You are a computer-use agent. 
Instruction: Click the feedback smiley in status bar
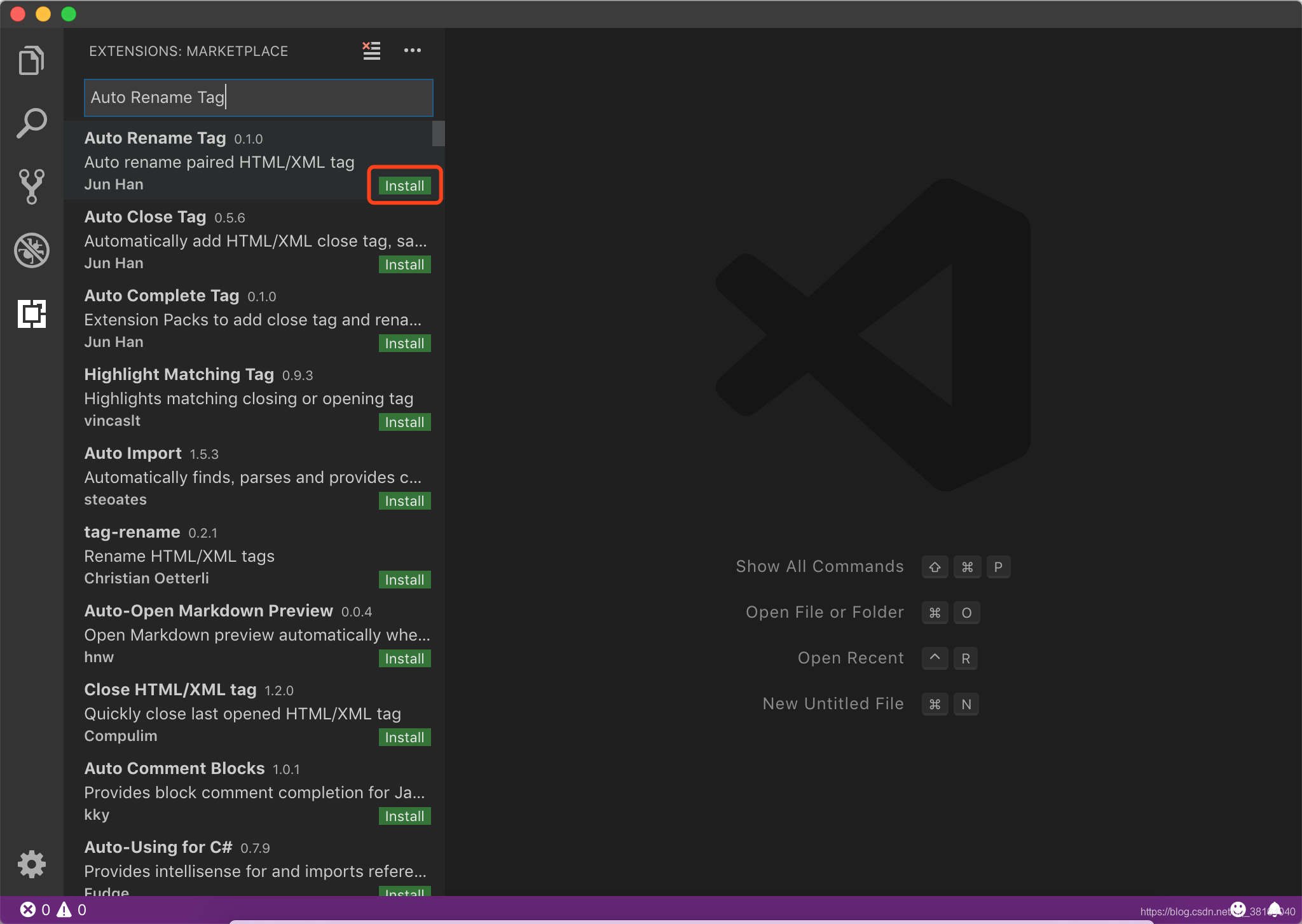point(1237,909)
